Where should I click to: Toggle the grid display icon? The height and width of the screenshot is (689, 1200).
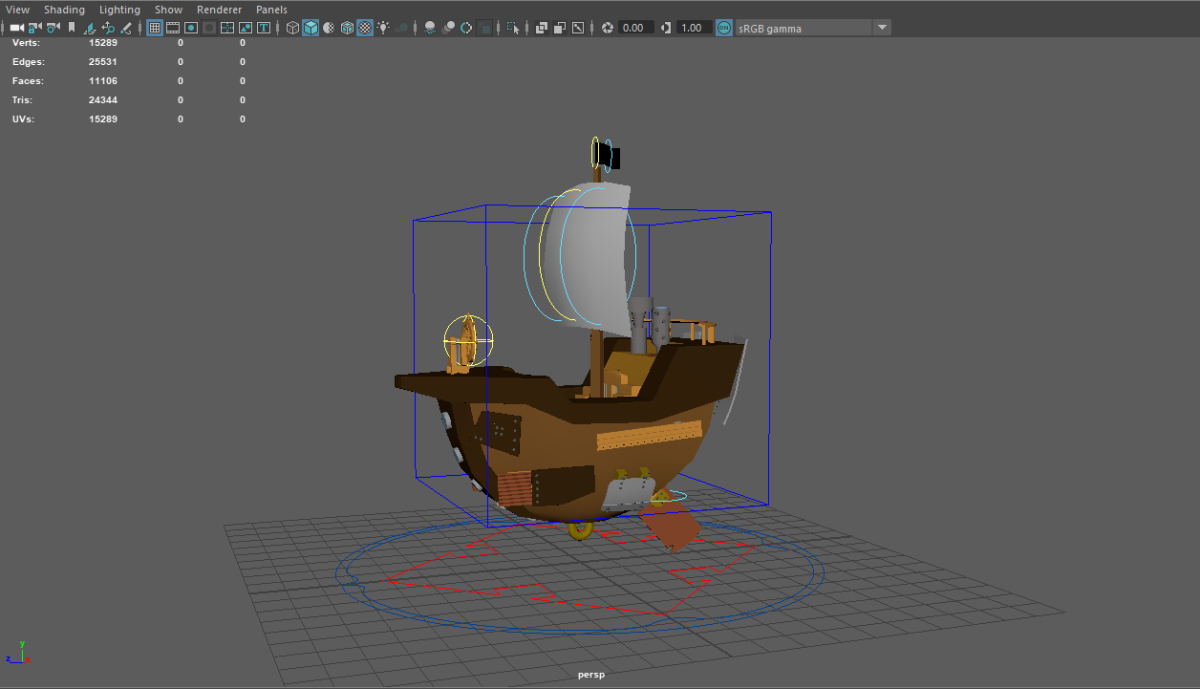point(153,27)
